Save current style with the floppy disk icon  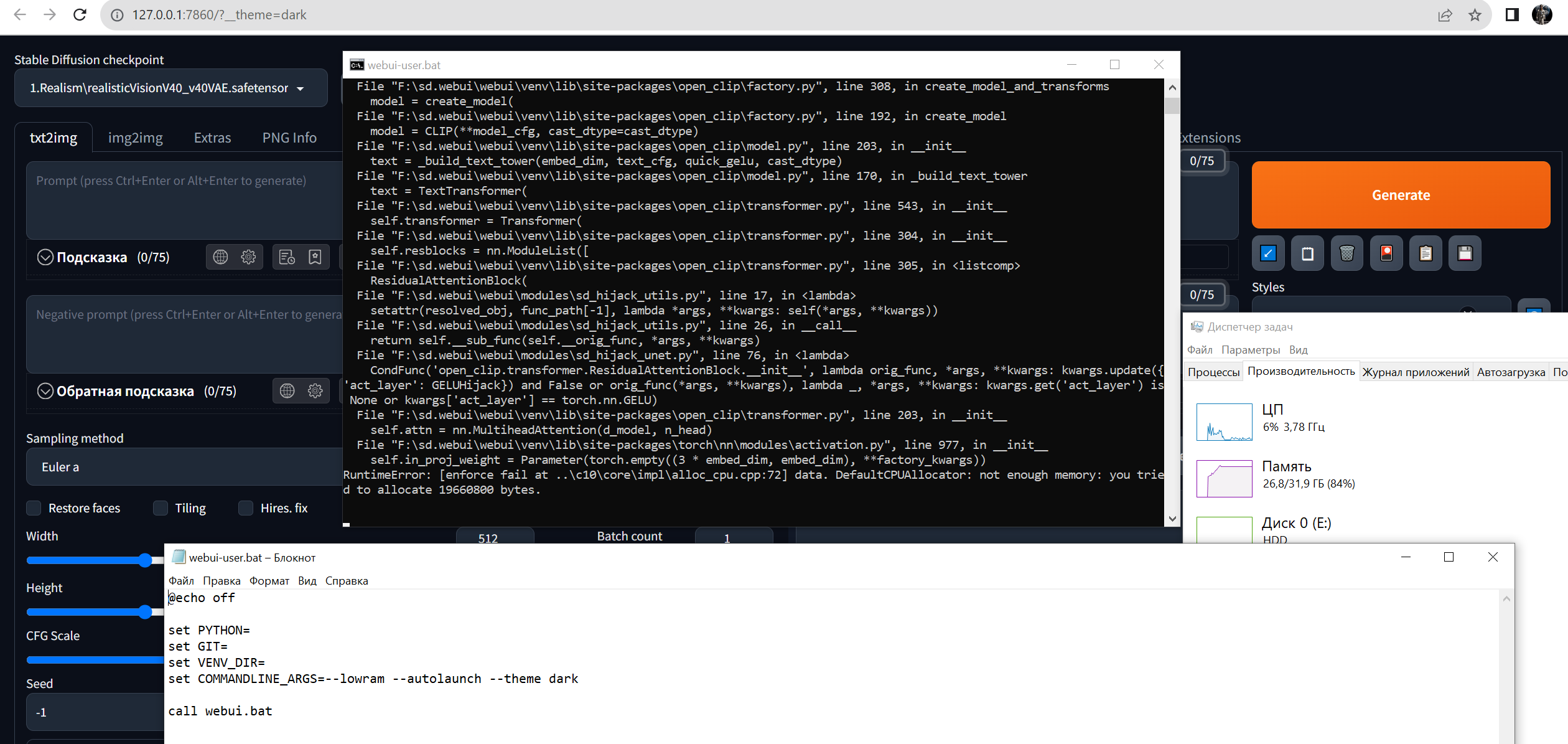(1465, 253)
